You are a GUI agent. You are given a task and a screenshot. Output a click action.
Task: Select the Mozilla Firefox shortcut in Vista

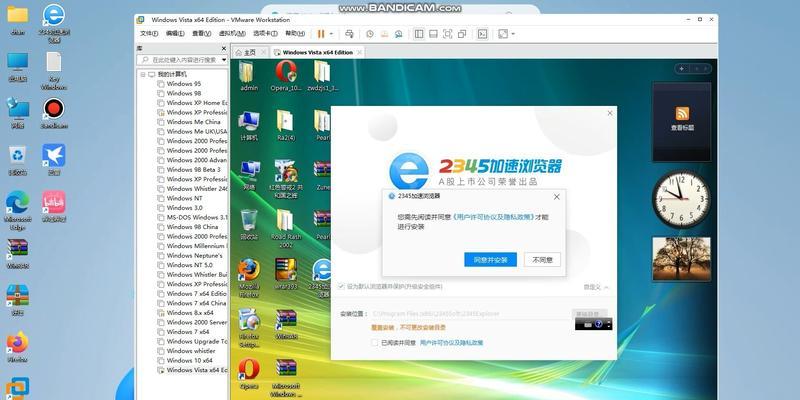point(249,278)
